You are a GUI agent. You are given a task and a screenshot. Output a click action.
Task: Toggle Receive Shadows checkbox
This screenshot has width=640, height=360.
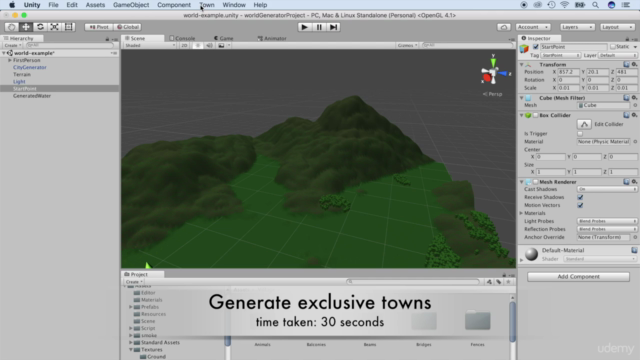click(x=580, y=197)
